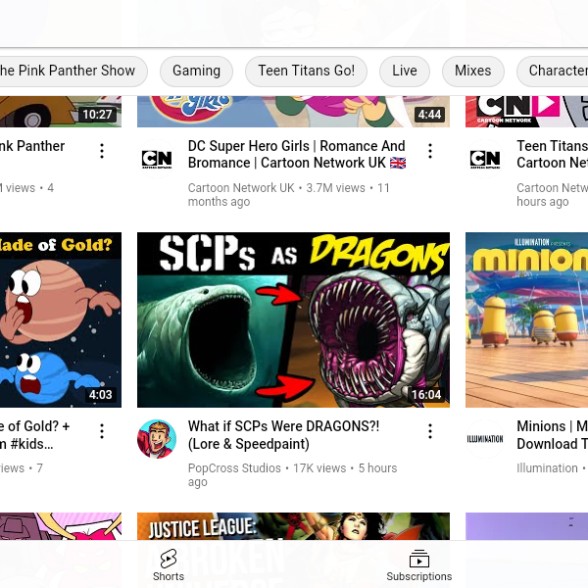
Task: Select the Teen Titans Go! filter chip
Action: (x=306, y=71)
